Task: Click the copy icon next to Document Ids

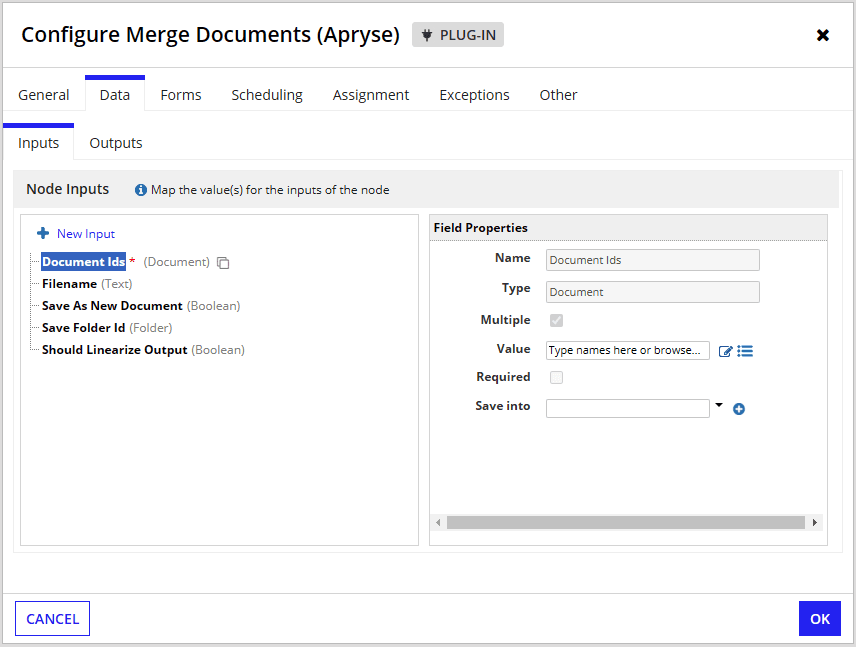Action: point(223,263)
